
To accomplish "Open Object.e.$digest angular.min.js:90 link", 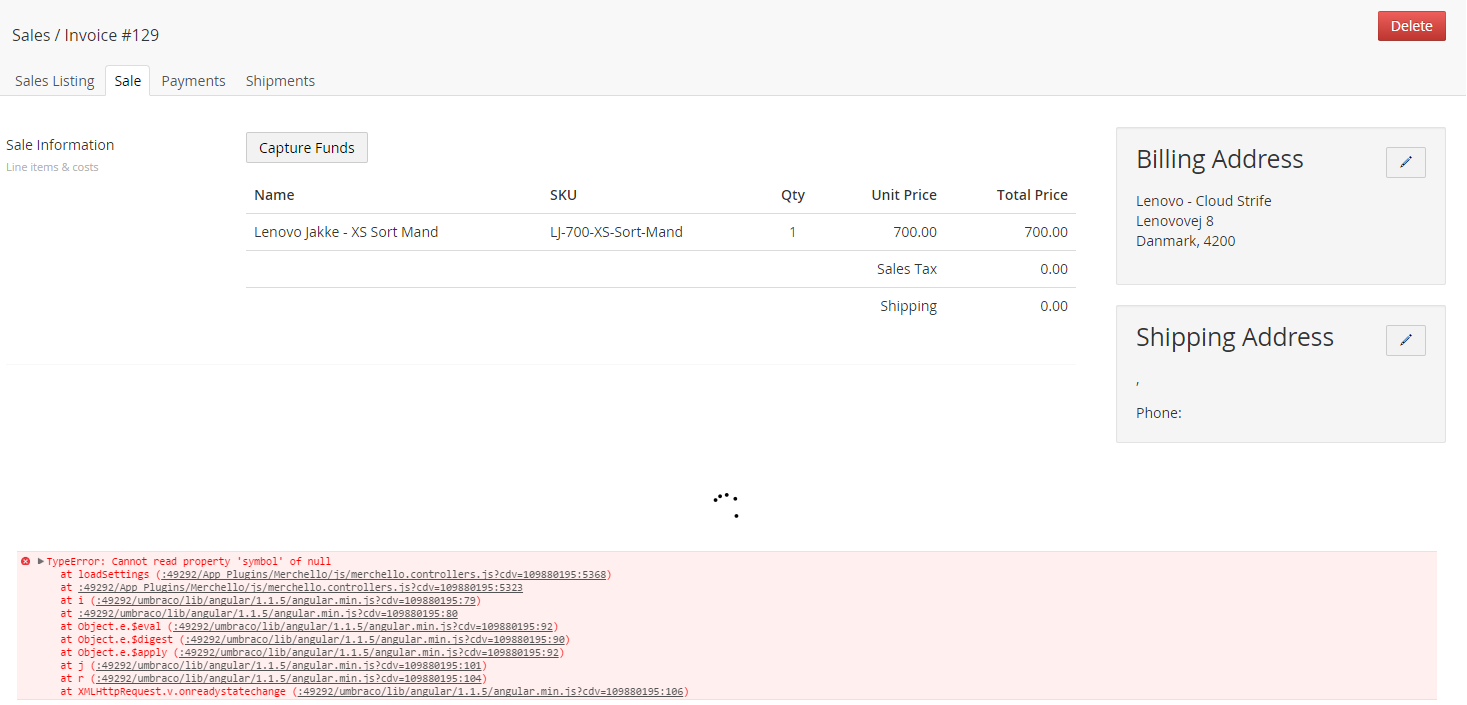I will tap(375, 640).
